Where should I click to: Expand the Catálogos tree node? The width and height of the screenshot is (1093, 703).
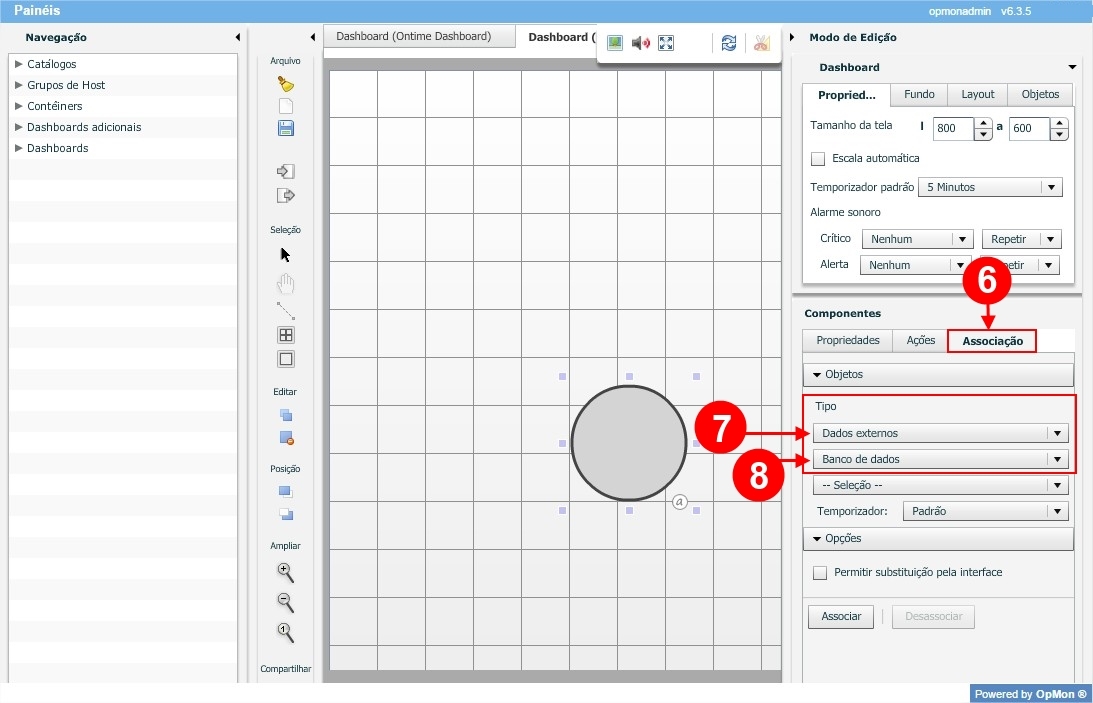pos(19,64)
